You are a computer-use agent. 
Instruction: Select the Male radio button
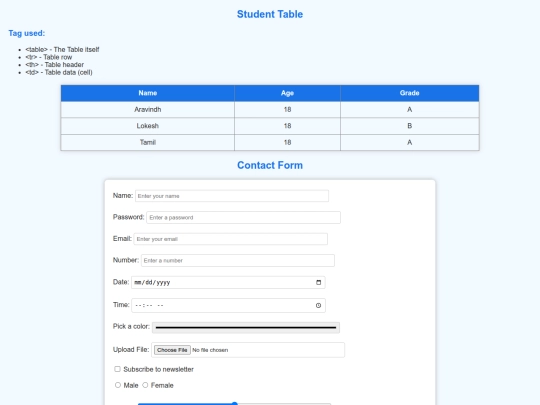tap(118, 385)
